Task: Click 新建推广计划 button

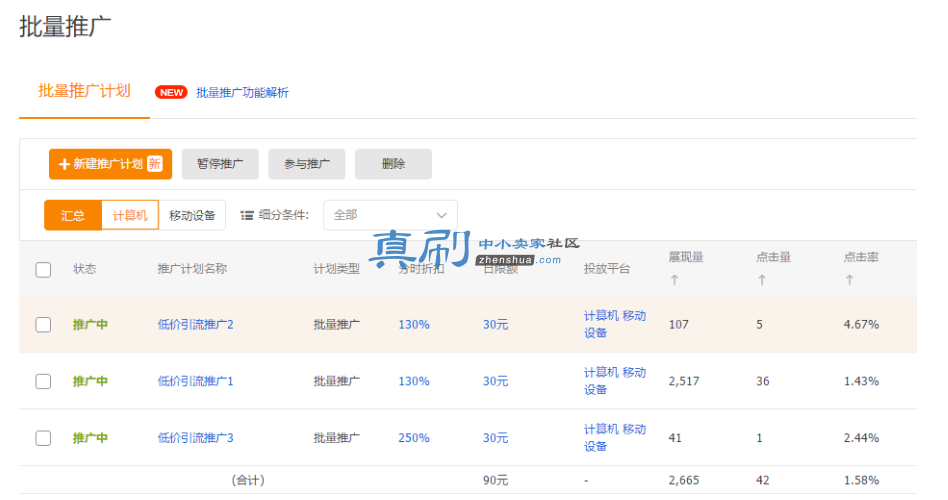Action: click(x=111, y=164)
